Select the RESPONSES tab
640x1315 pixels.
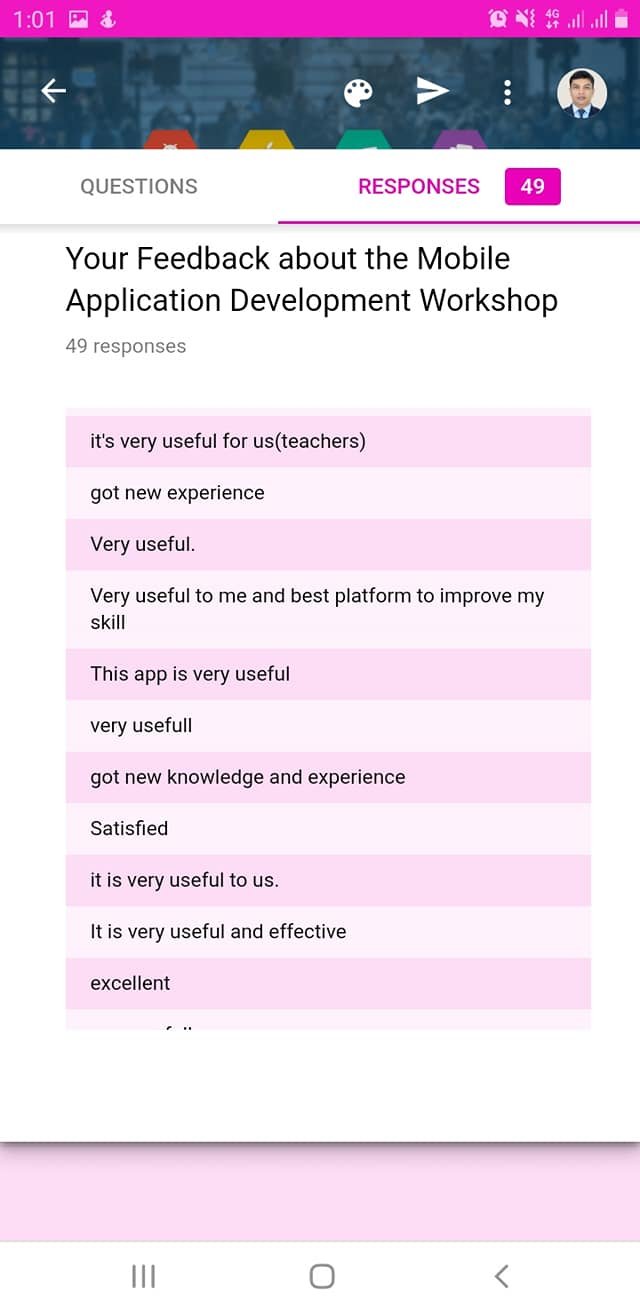tap(419, 187)
